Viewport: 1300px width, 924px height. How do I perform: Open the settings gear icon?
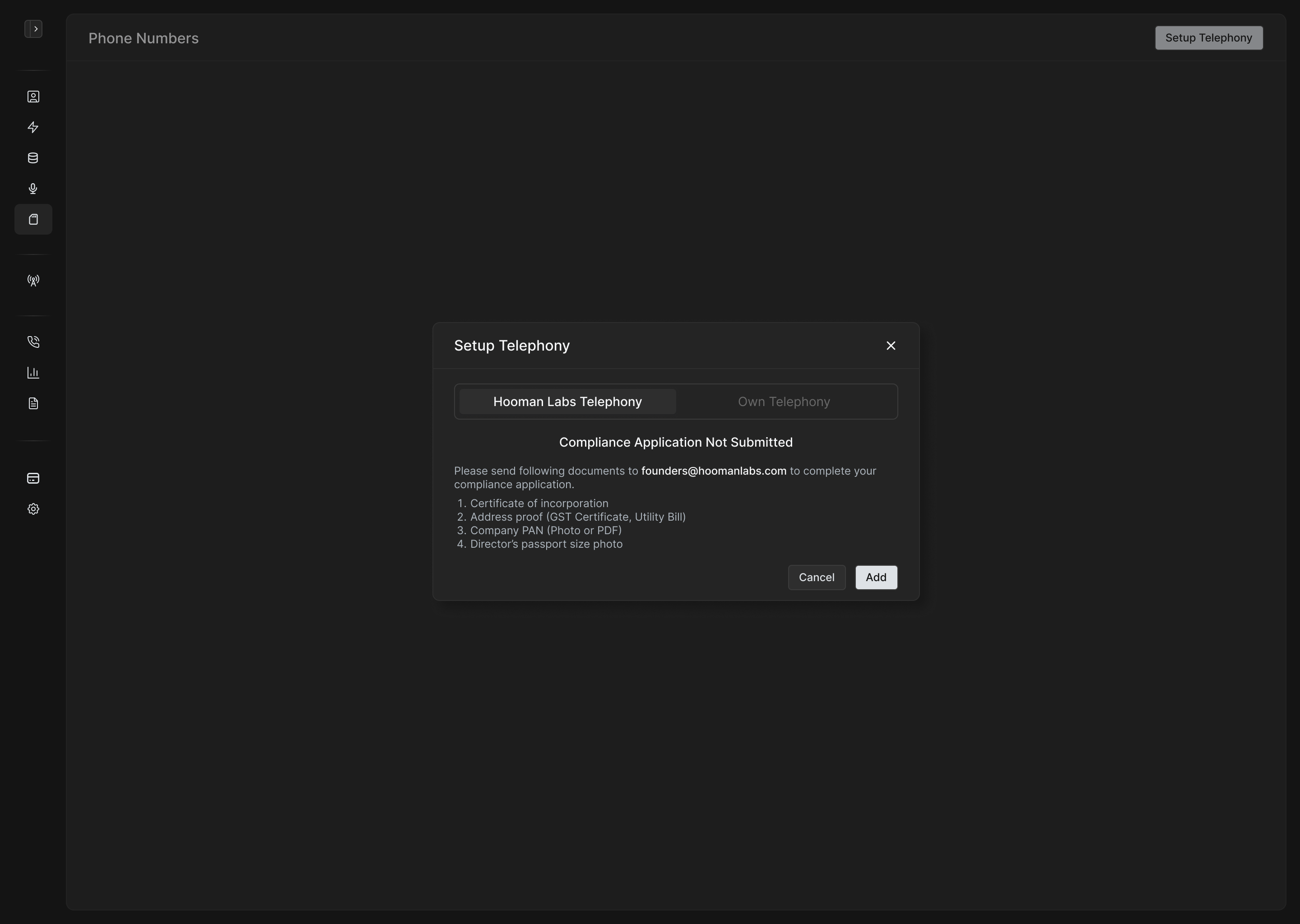pyautogui.click(x=33, y=509)
